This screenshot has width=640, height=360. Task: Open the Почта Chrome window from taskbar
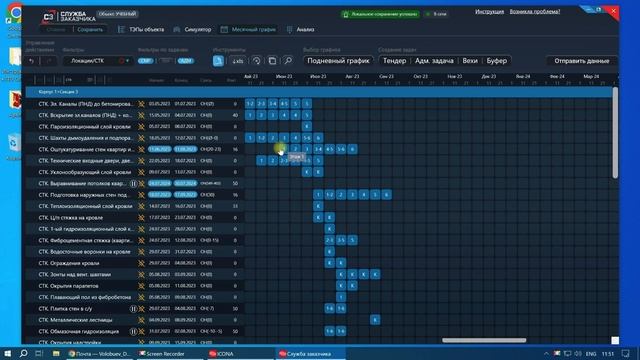(x=100, y=353)
